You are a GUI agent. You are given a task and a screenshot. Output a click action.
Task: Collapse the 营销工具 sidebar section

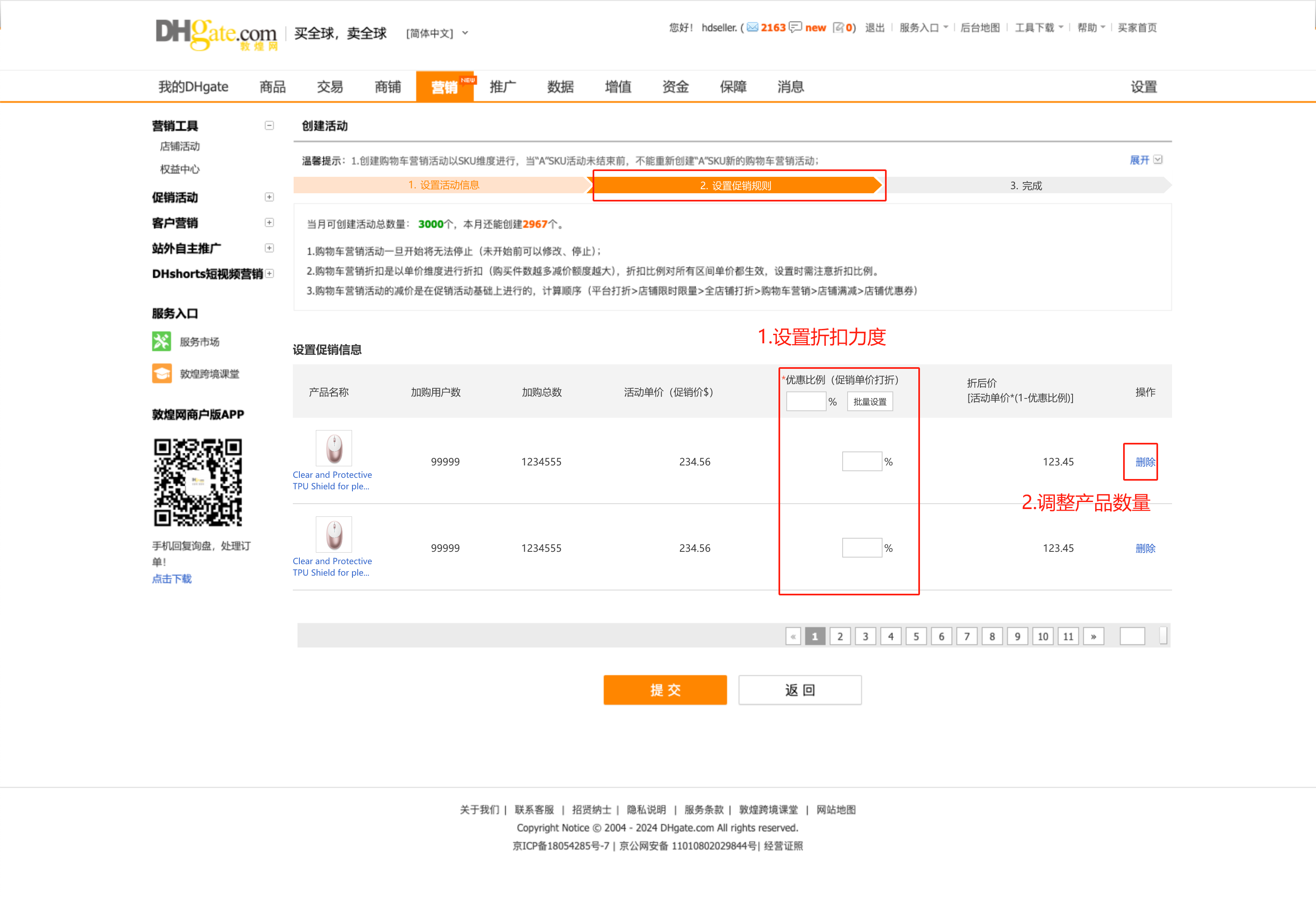(269, 125)
